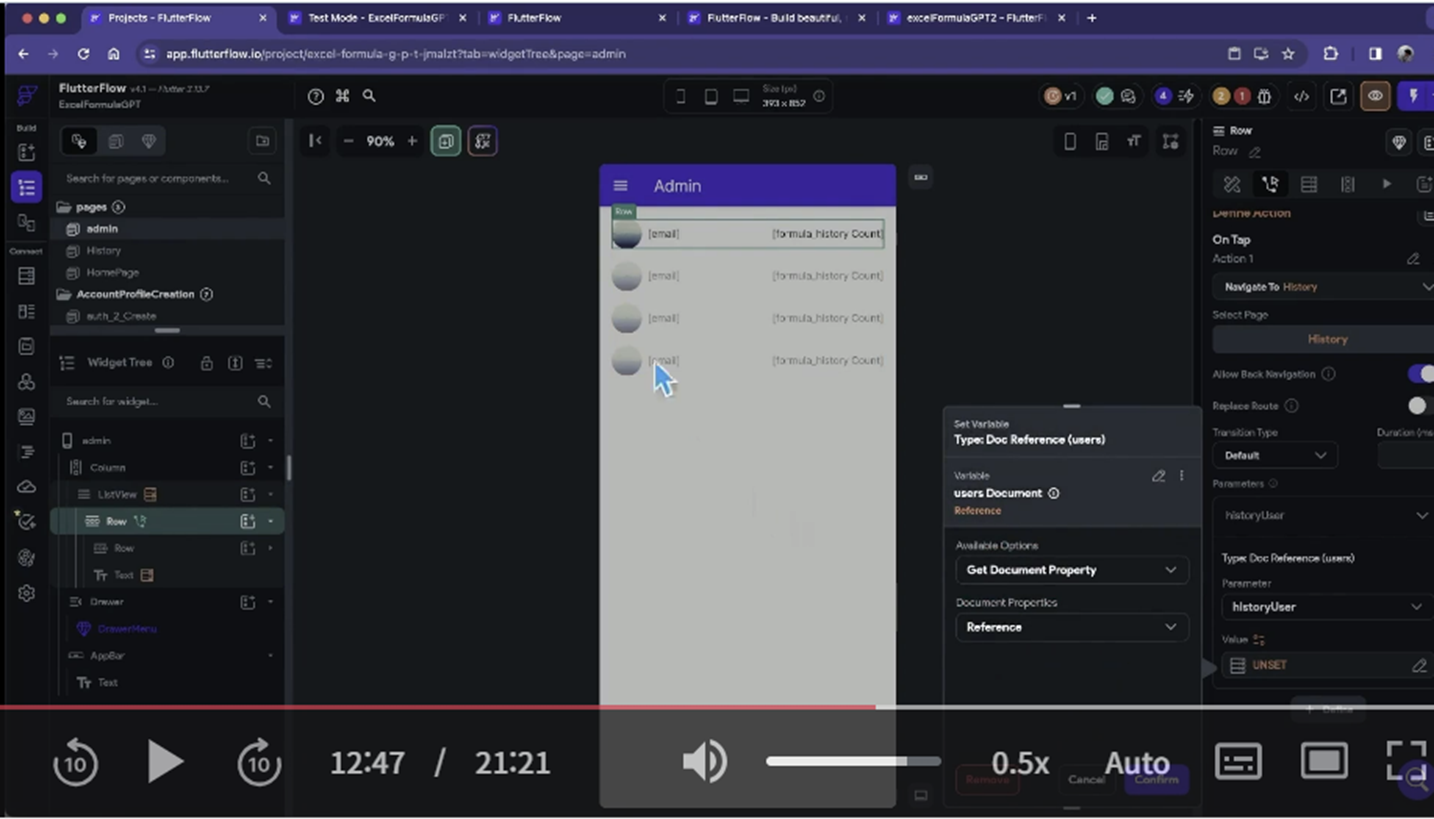Zoom in the canvas with plus icon
1434x819 pixels.
(x=412, y=141)
